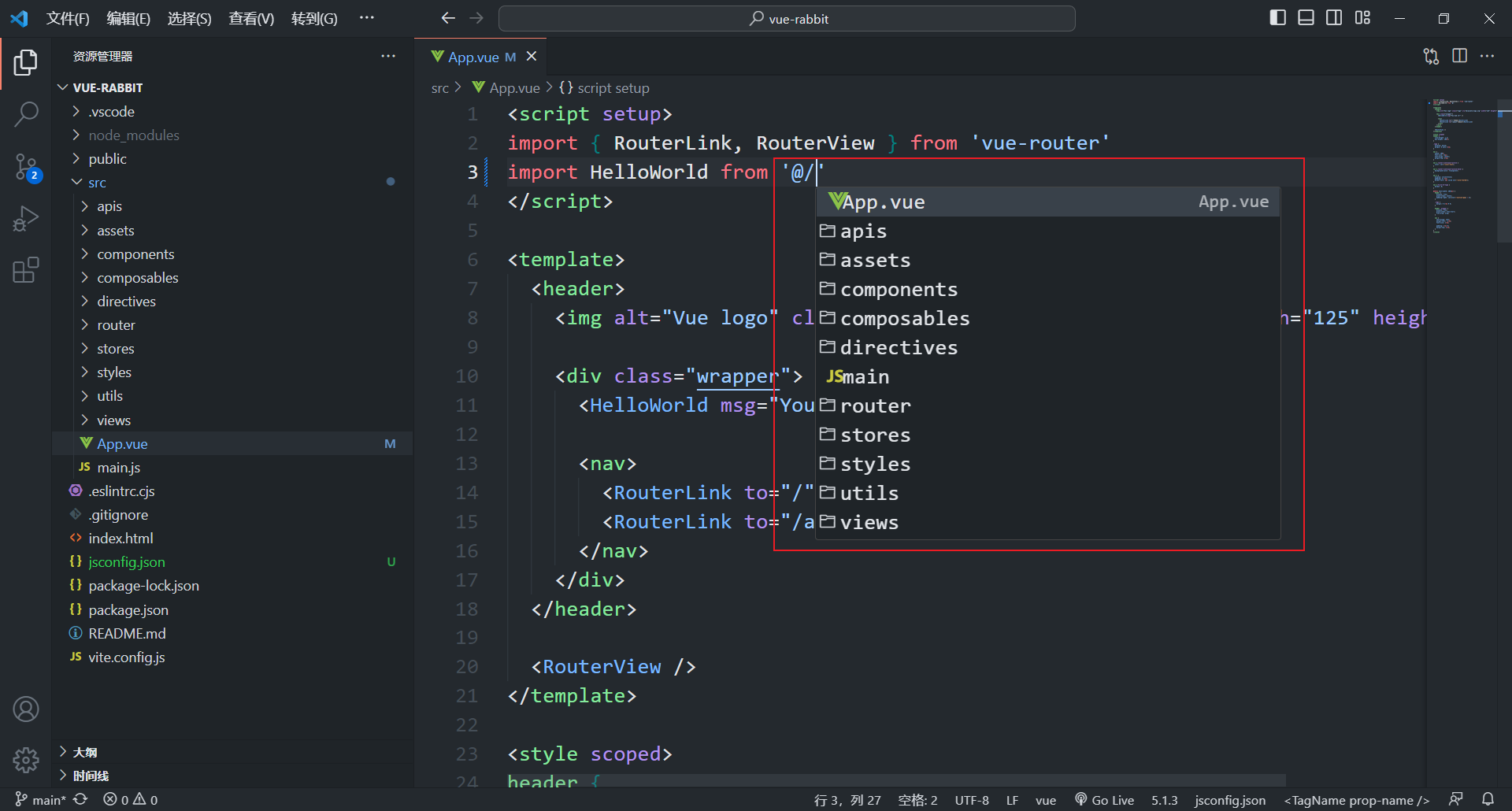Open the 文件(F) menu
The height and width of the screenshot is (811, 1512).
coord(68,18)
